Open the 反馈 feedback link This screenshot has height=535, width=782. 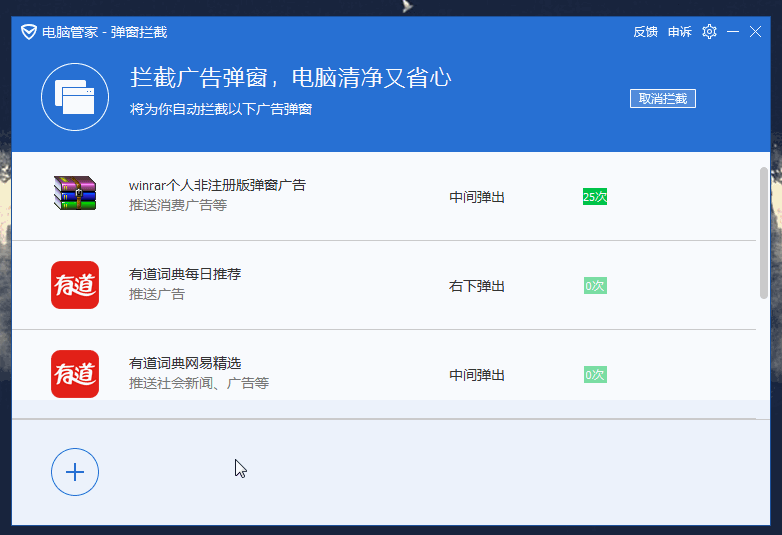point(645,32)
